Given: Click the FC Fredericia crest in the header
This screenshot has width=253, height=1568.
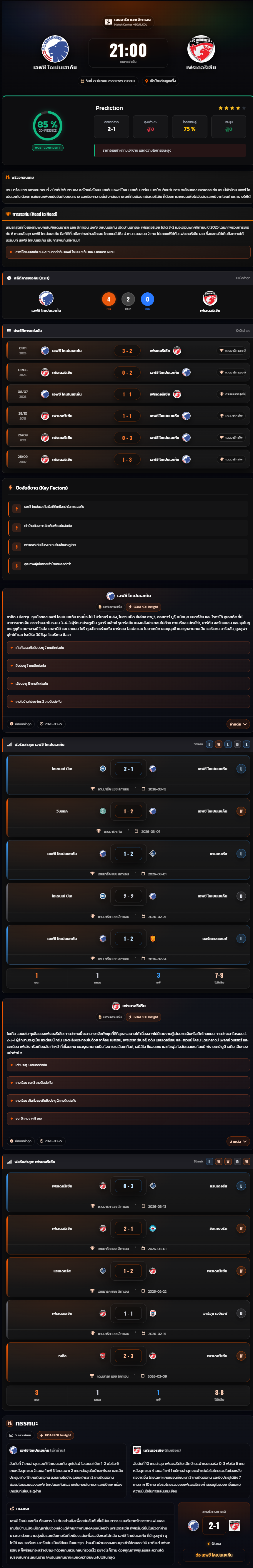Looking at the screenshot, I should [x=201, y=49].
